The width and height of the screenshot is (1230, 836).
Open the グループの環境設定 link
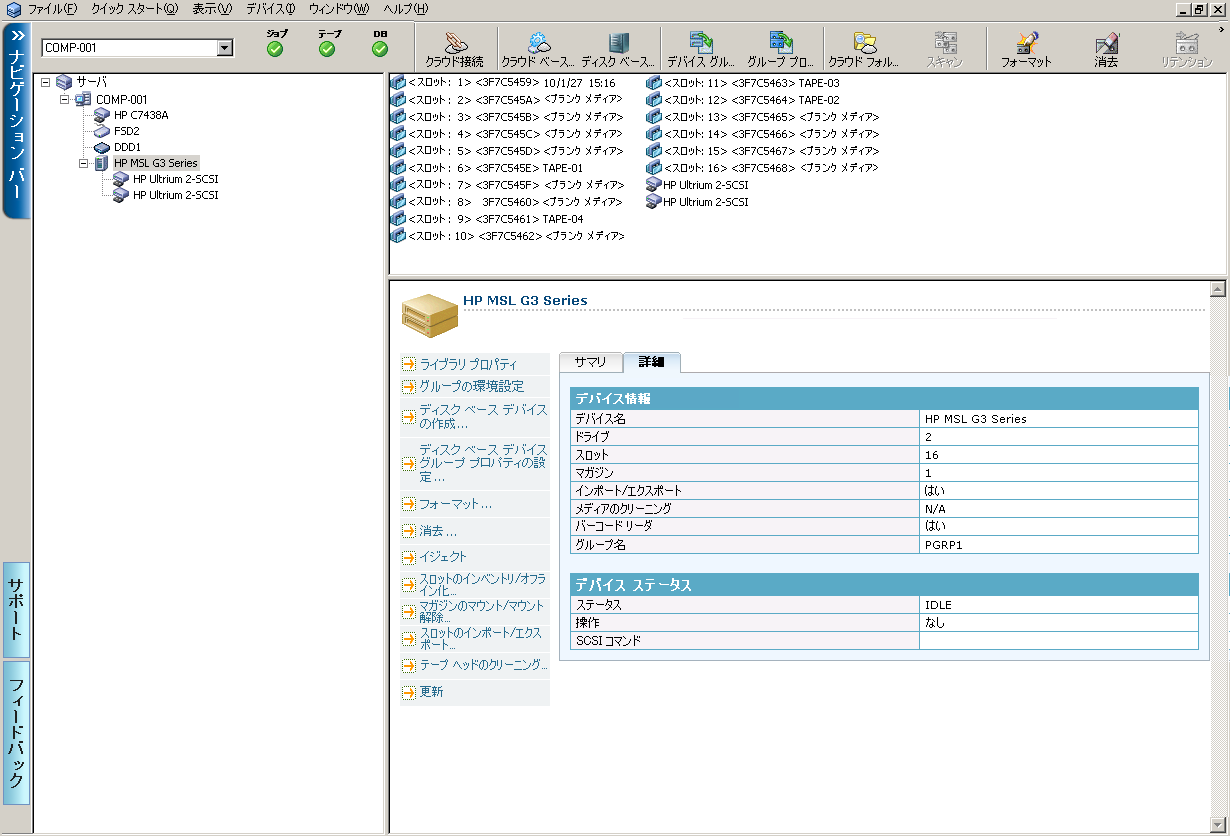[471, 386]
